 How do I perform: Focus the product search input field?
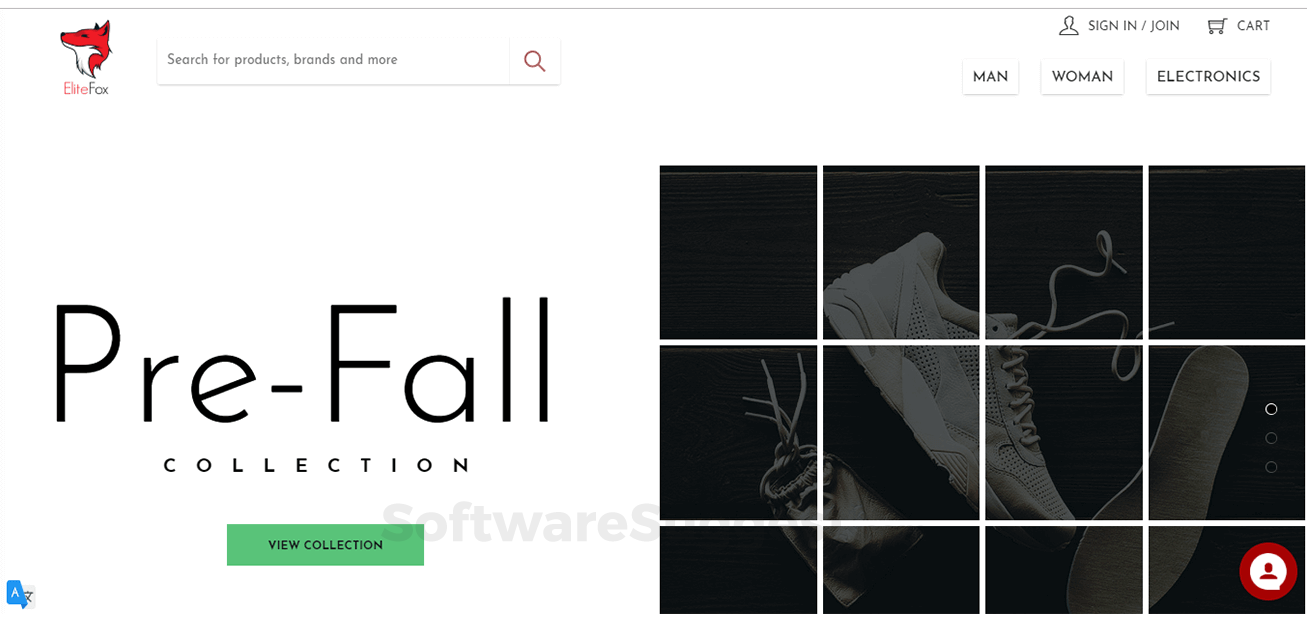click(x=334, y=61)
